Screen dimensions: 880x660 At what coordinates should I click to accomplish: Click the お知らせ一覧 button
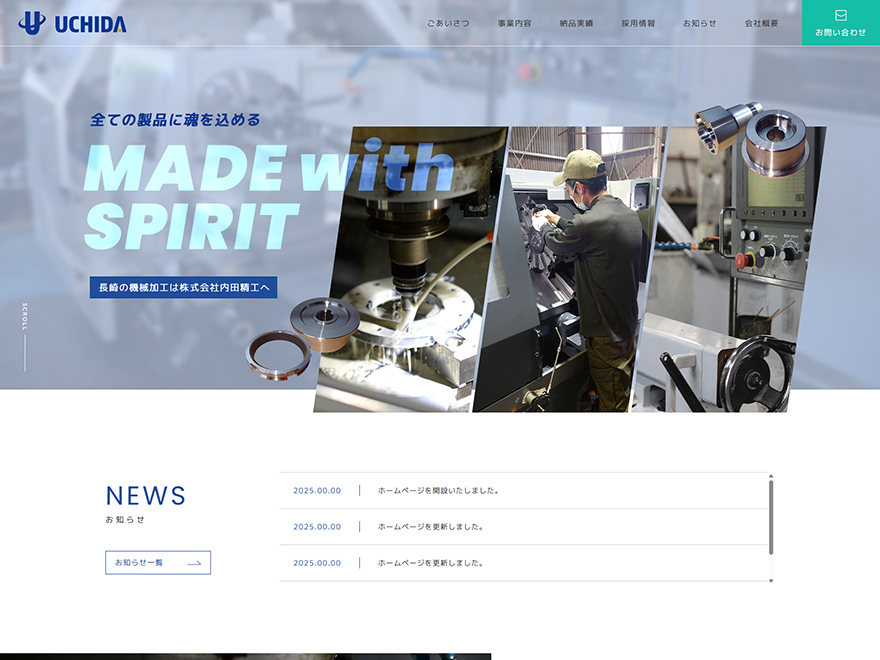157,563
